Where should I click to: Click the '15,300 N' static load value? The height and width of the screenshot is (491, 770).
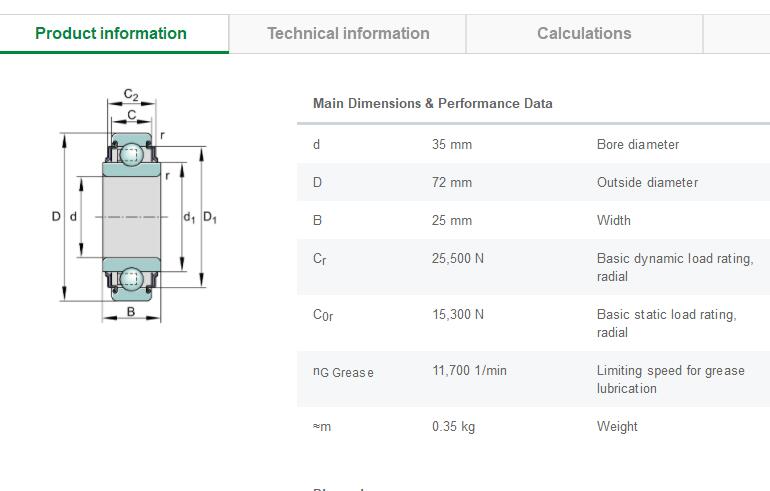[458, 314]
